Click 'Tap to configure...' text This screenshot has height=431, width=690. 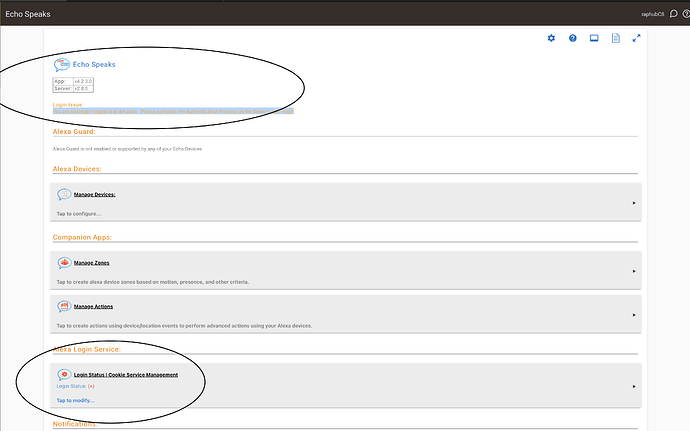(x=79, y=214)
